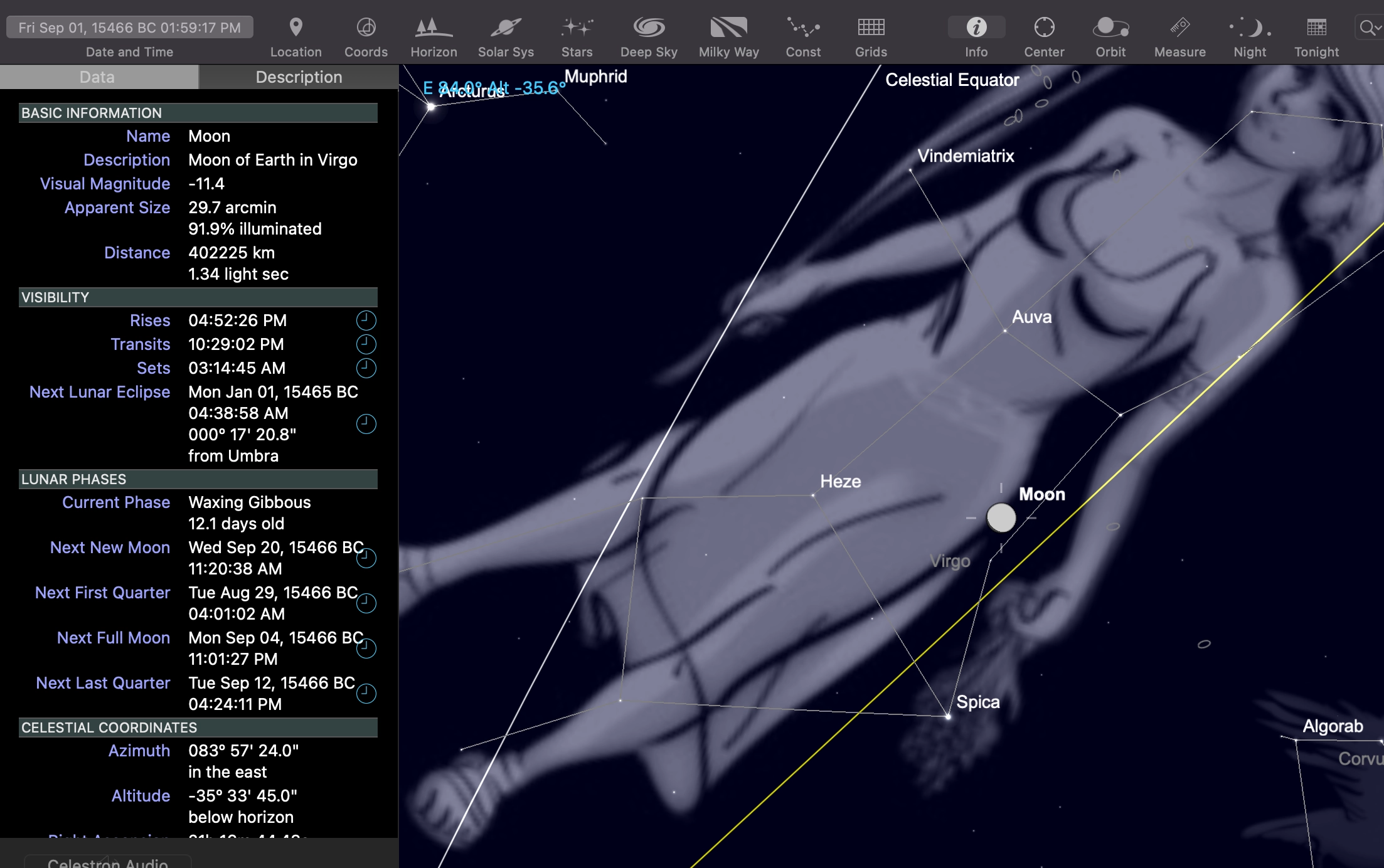Jump to Next Full Moon clock button
The height and width of the screenshot is (868, 1384).
(x=366, y=648)
